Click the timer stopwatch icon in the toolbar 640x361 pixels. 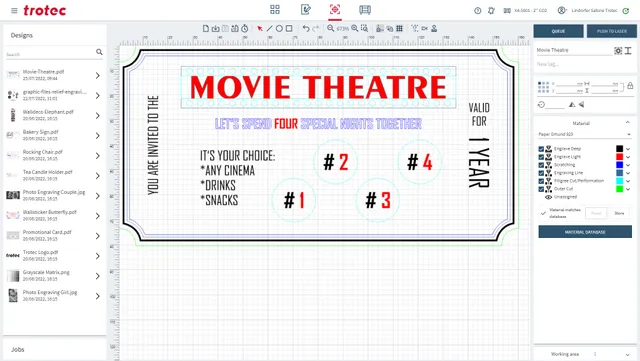(244, 28)
